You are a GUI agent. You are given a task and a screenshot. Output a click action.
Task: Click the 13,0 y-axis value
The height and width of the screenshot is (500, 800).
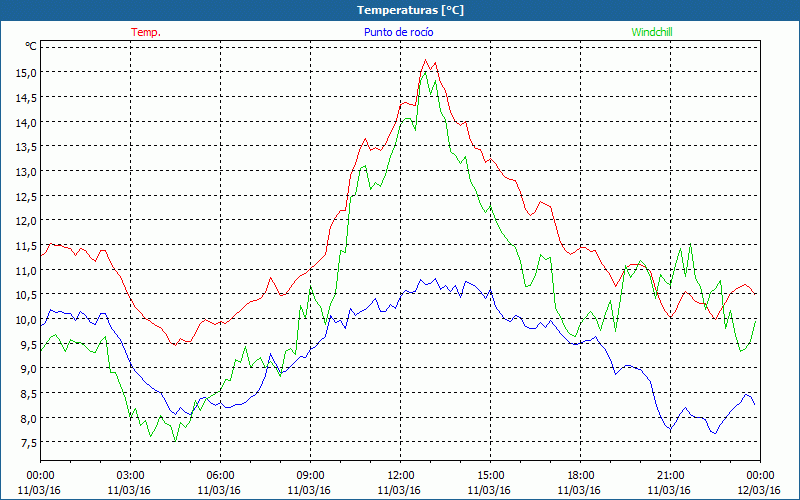coord(26,171)
